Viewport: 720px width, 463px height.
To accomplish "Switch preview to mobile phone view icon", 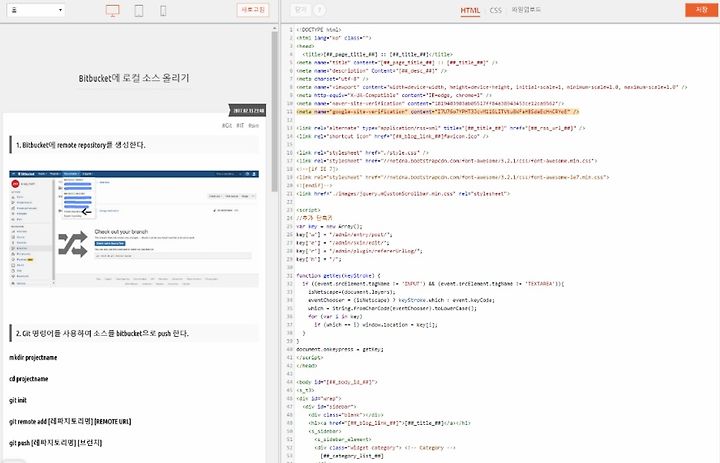I will click(x=163, y=10).
